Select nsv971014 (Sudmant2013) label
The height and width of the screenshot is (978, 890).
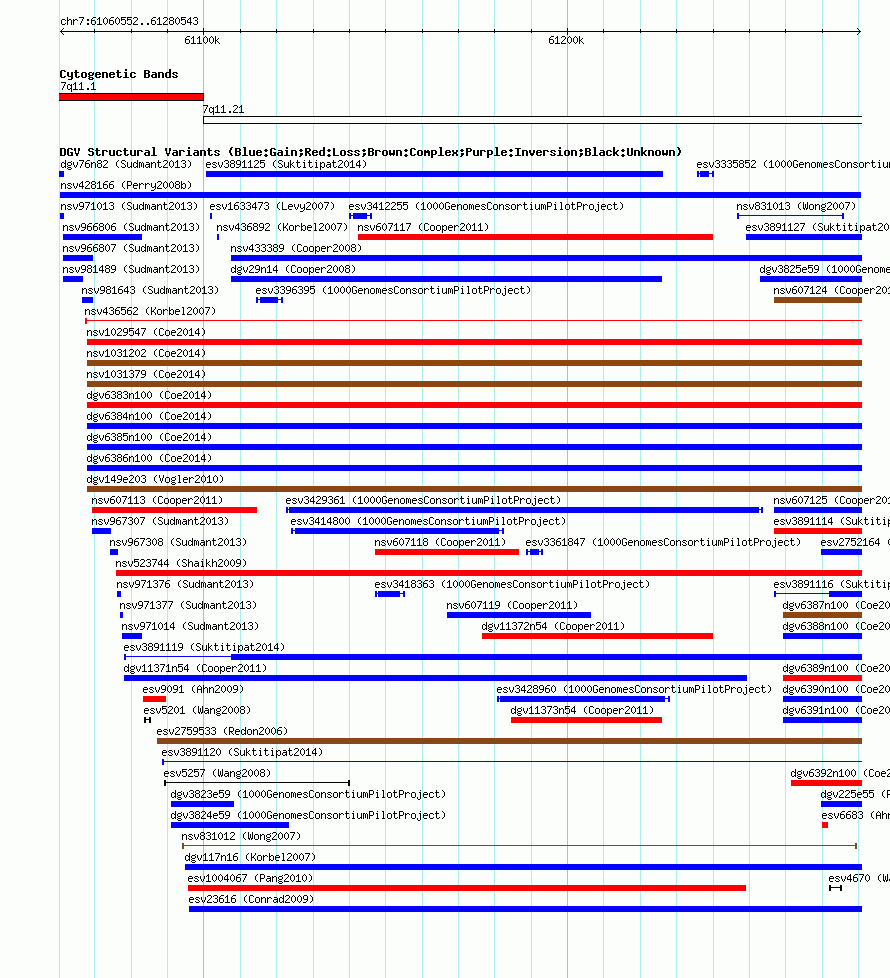[190, 626]
